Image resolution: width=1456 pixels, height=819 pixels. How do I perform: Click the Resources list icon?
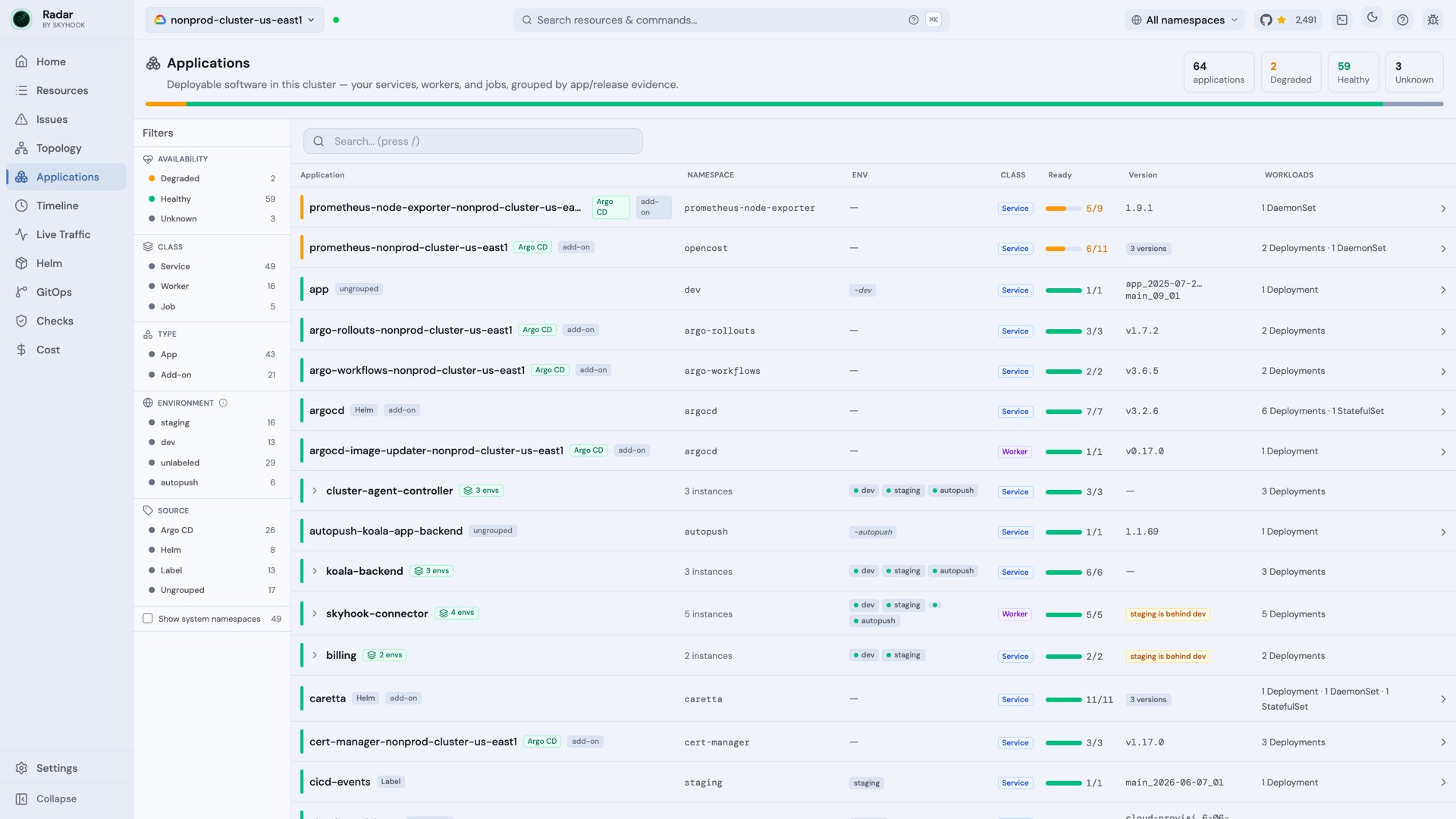coord(21,90)
